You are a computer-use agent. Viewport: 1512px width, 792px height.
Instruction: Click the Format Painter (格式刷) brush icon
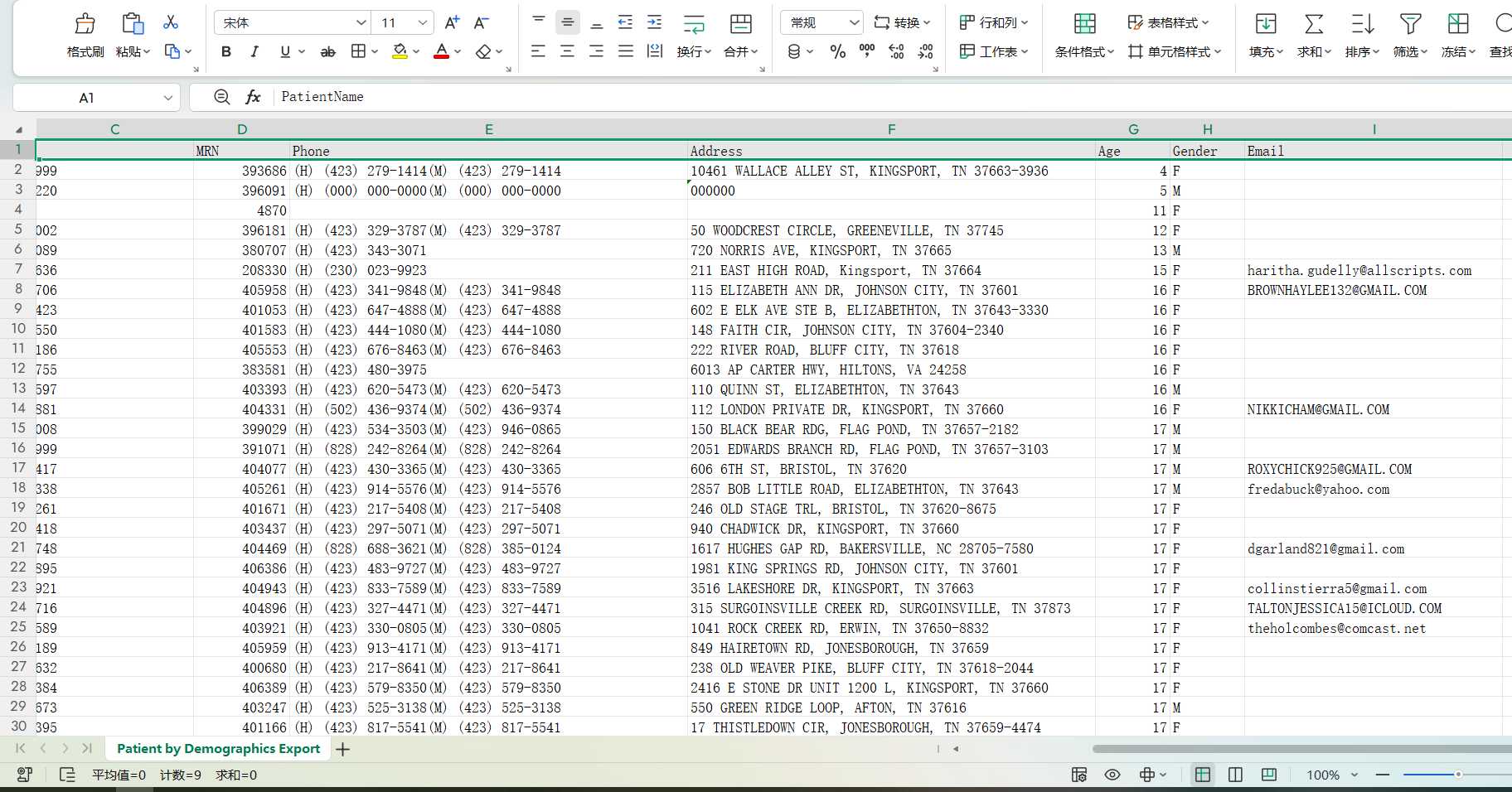click(85, 23)
